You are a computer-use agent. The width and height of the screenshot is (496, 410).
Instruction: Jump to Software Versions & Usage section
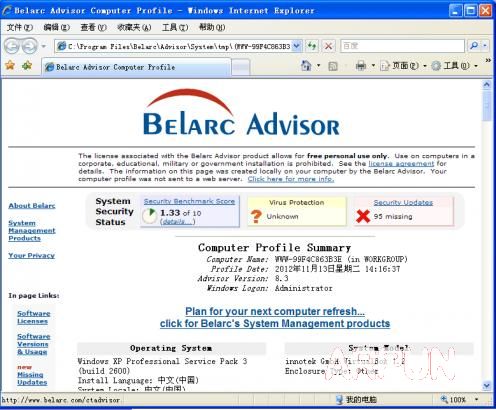[34, 344]
